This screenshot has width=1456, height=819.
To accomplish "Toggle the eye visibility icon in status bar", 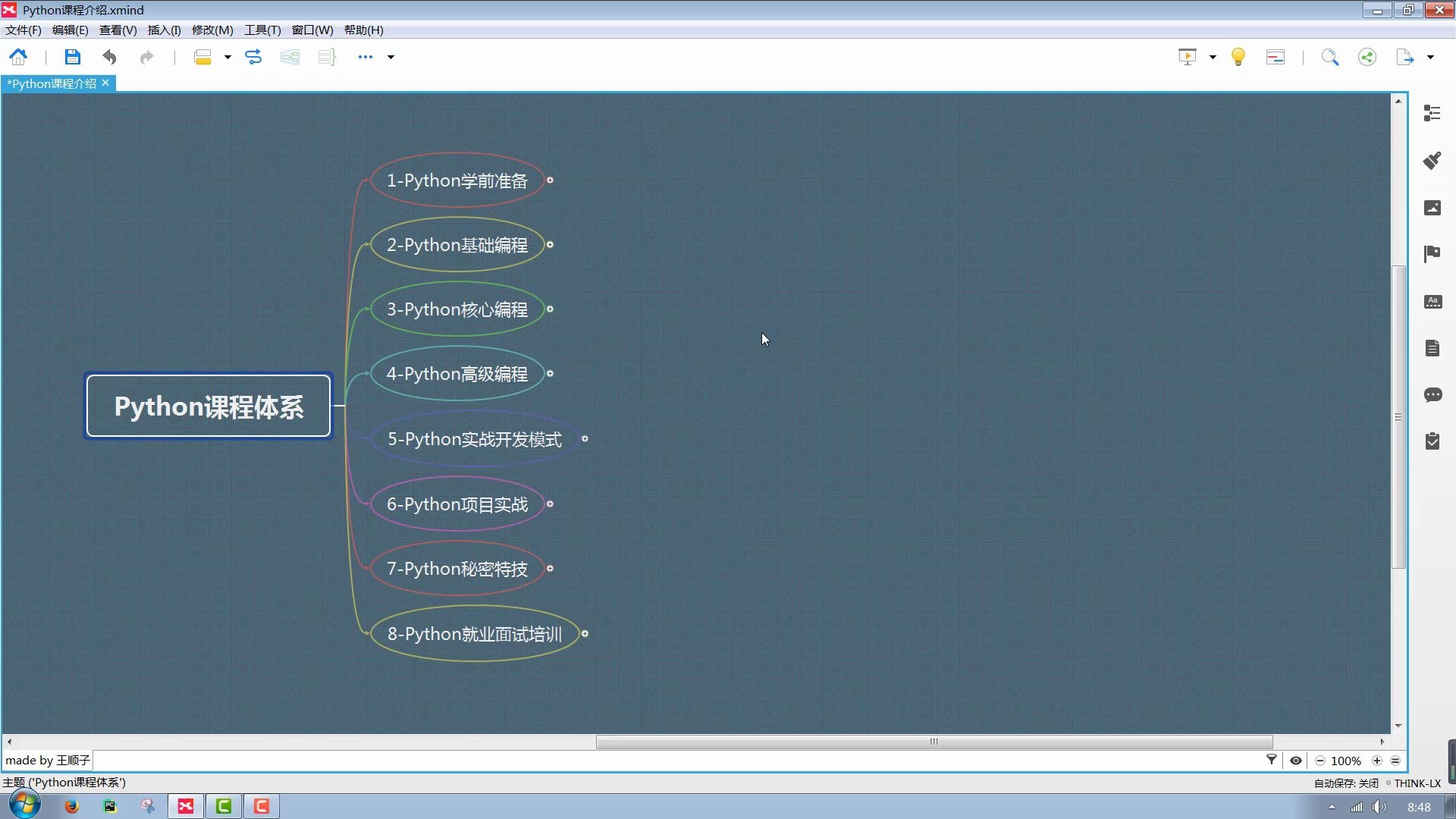I will coord(1296,761).
